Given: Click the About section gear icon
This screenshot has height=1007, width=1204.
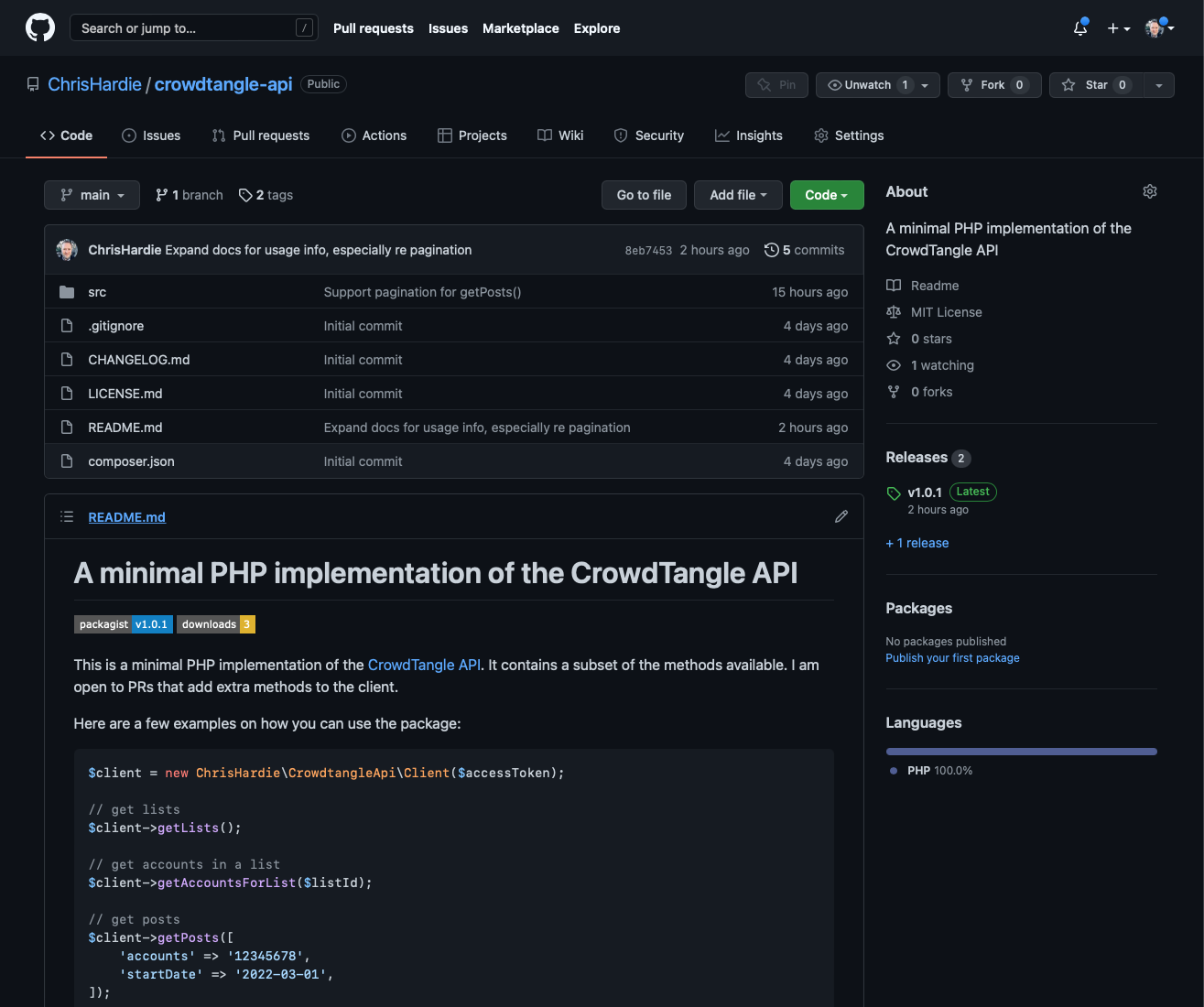Looking at the screenshot, I should (1150, 191).
